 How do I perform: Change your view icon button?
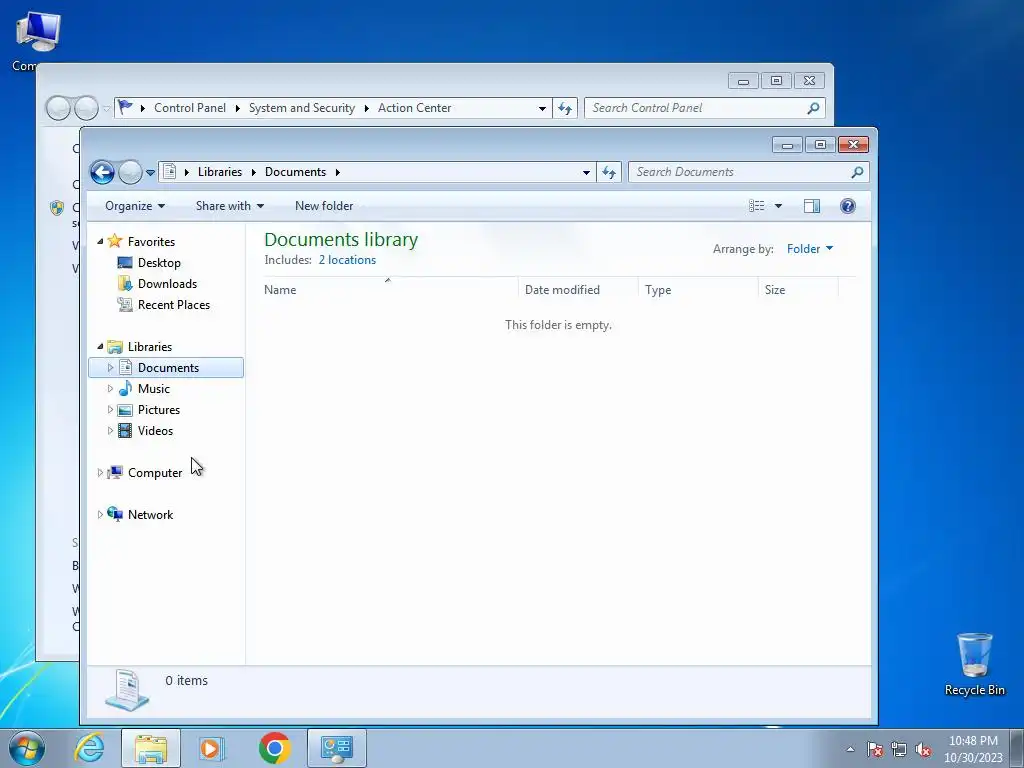coord(757,206)
